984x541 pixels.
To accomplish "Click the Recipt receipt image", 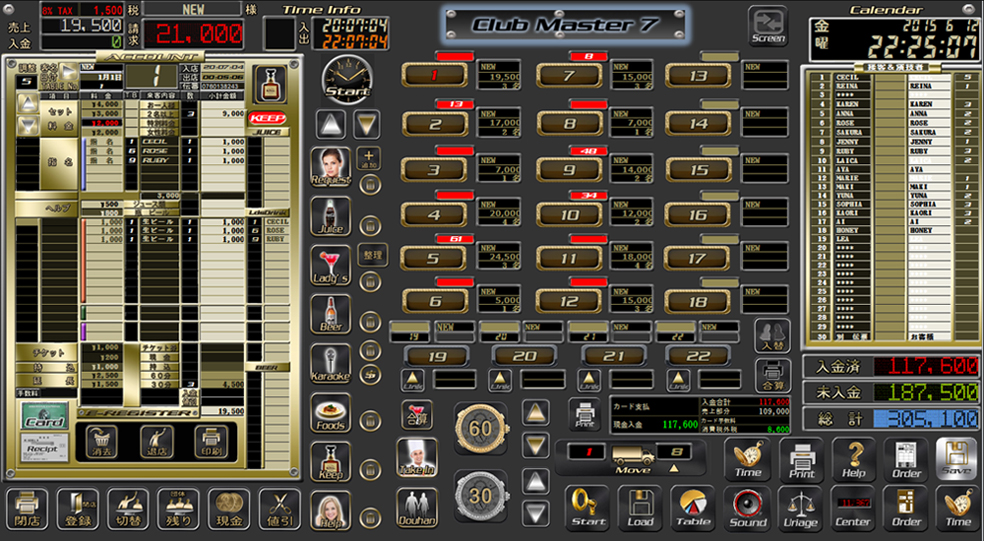I will tap(45, 447).
